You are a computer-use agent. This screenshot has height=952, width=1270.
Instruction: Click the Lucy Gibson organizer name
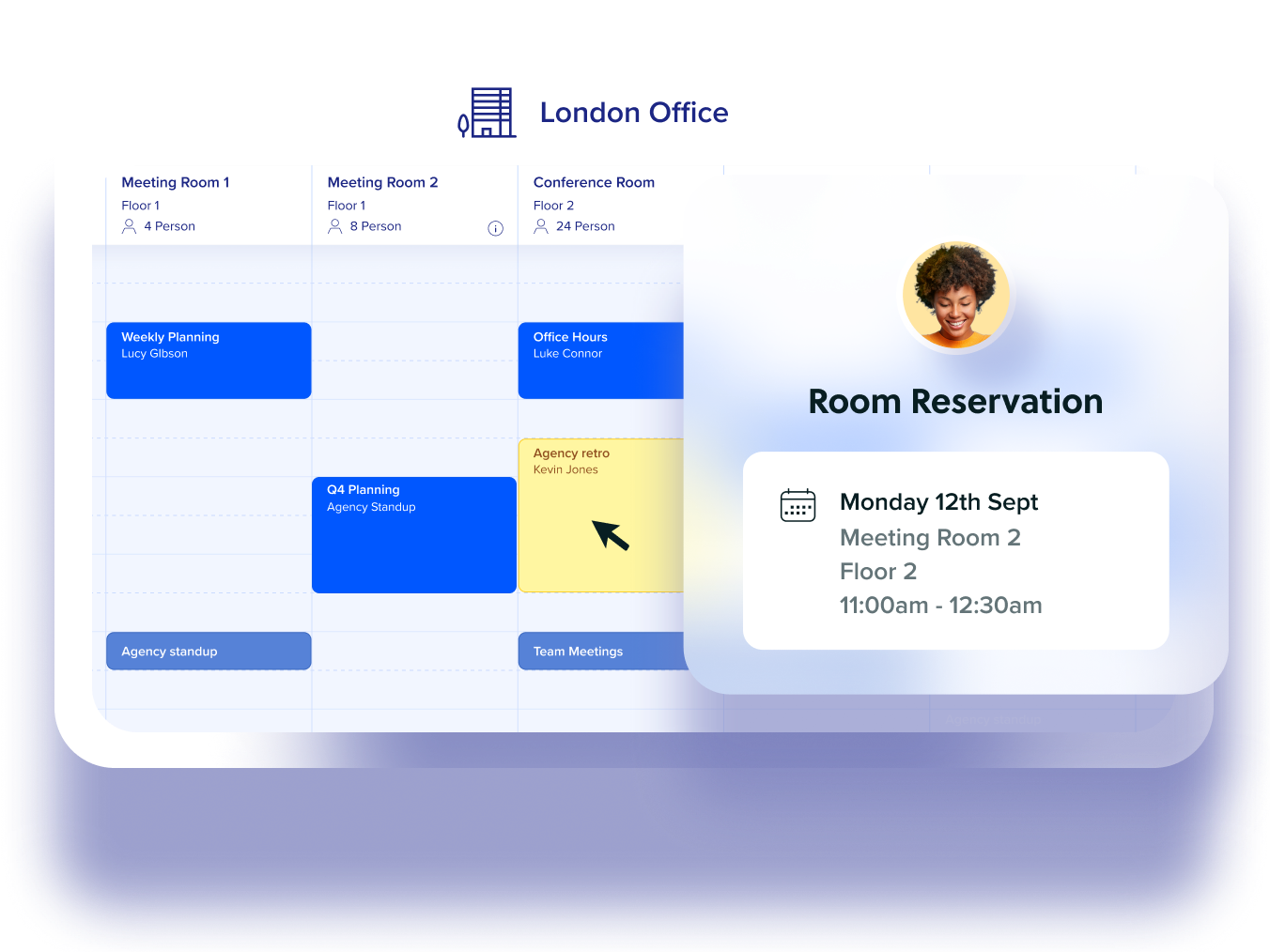tap(154, 354)
